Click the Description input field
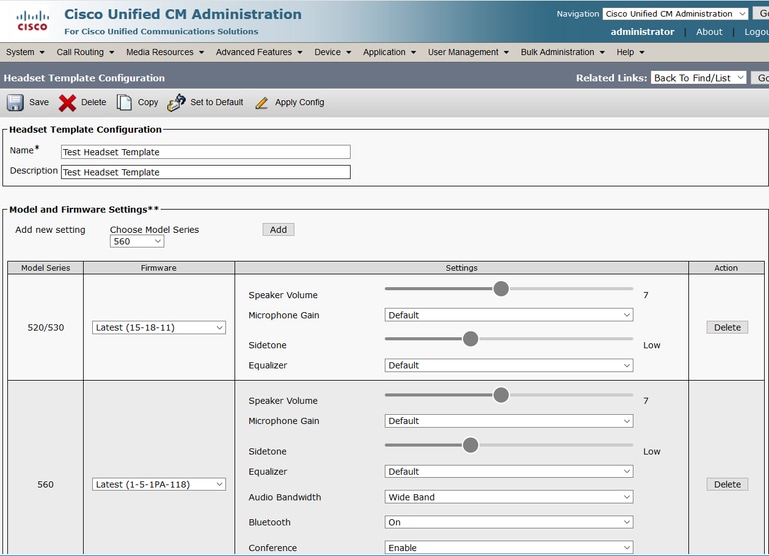 (x=205, y=172)
